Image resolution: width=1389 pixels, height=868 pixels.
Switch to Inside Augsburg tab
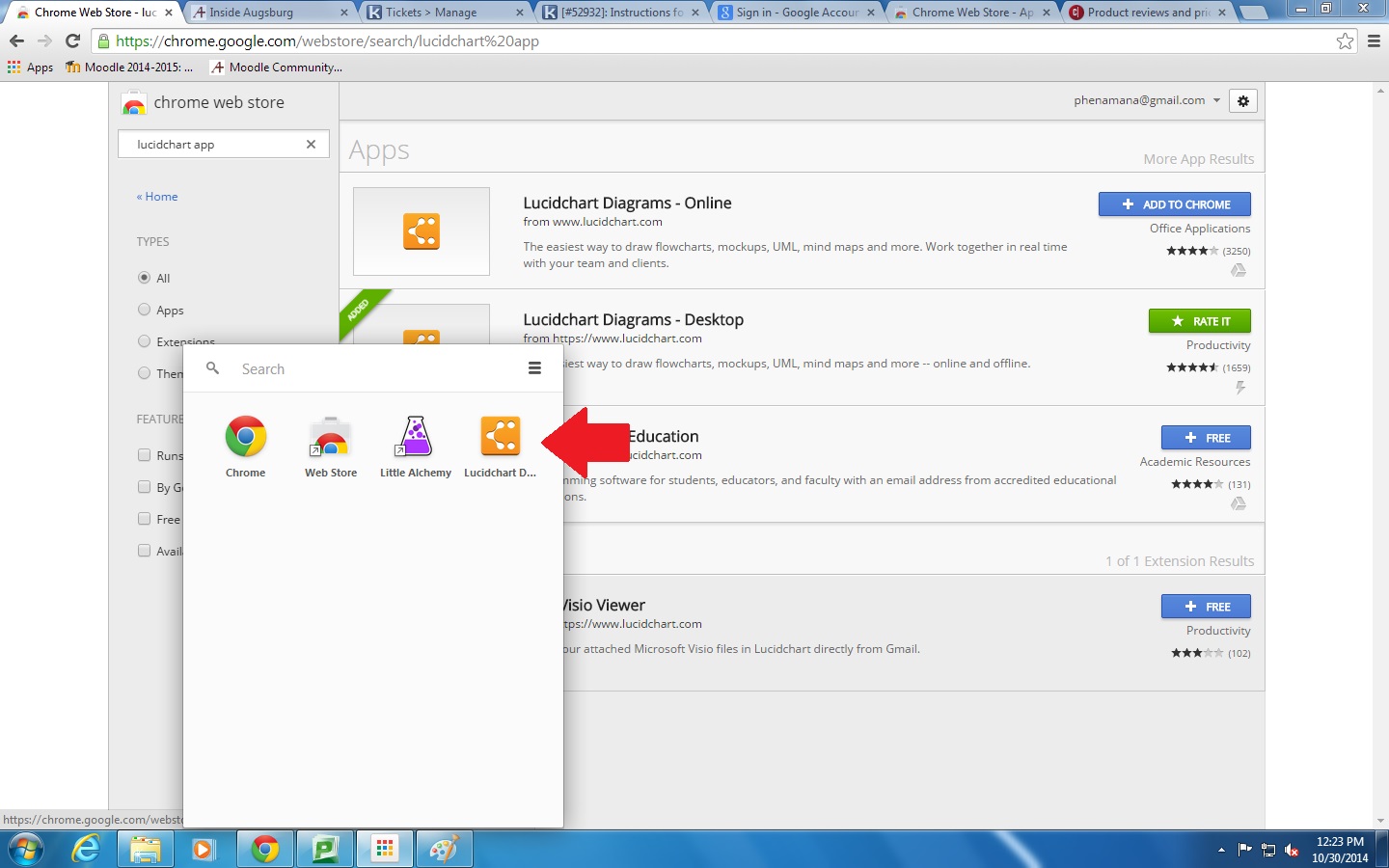(x=270, y=13)
